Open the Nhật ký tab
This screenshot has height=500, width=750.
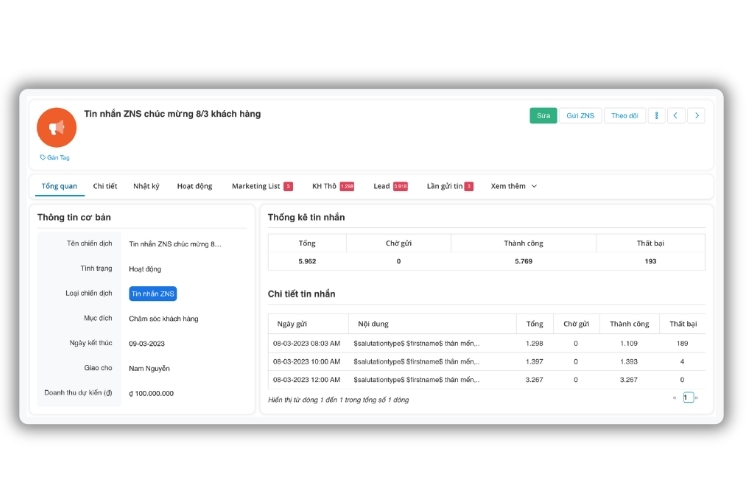147,186
